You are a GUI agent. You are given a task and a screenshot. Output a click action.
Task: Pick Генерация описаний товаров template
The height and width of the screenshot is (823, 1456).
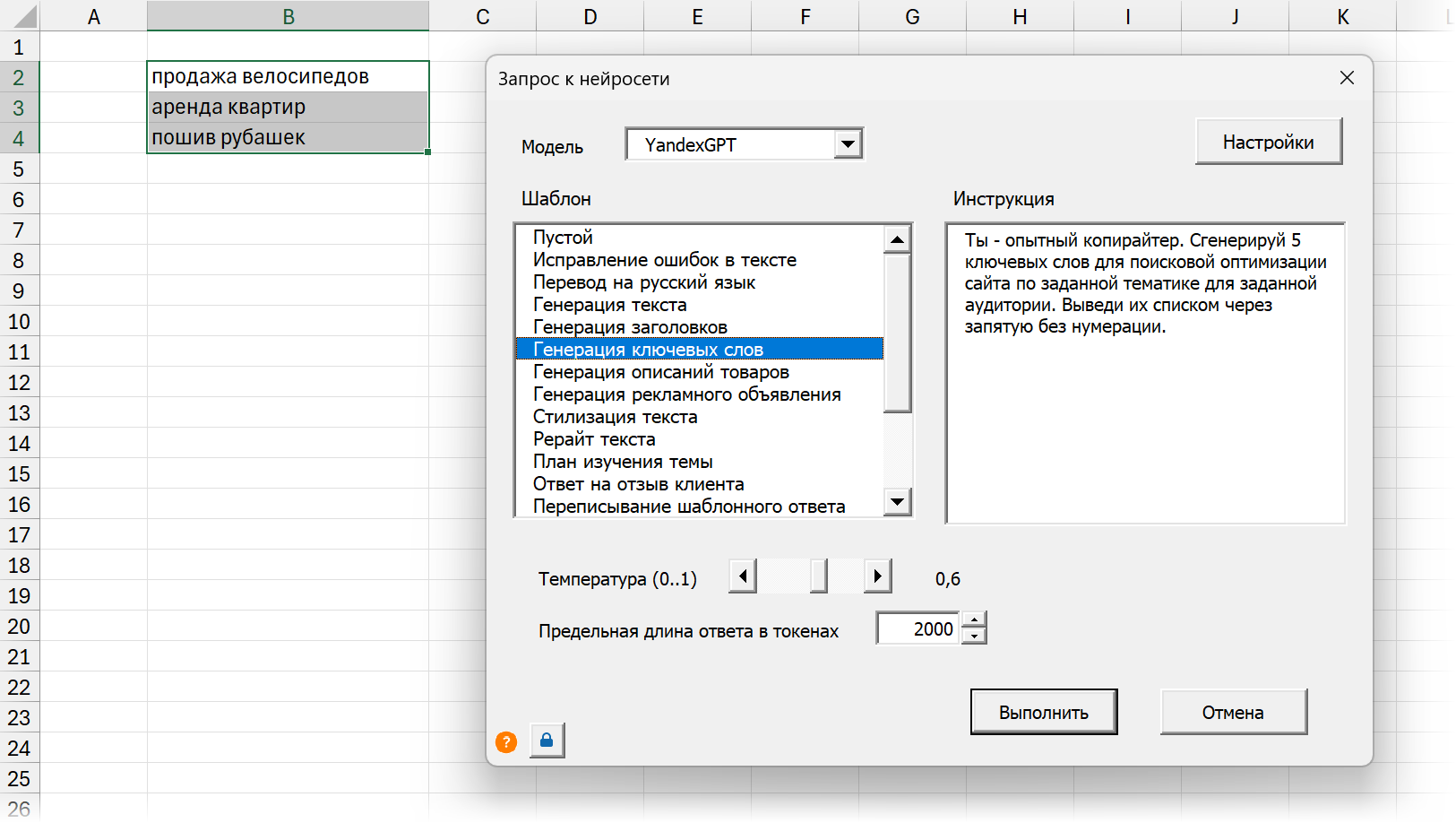660,372
